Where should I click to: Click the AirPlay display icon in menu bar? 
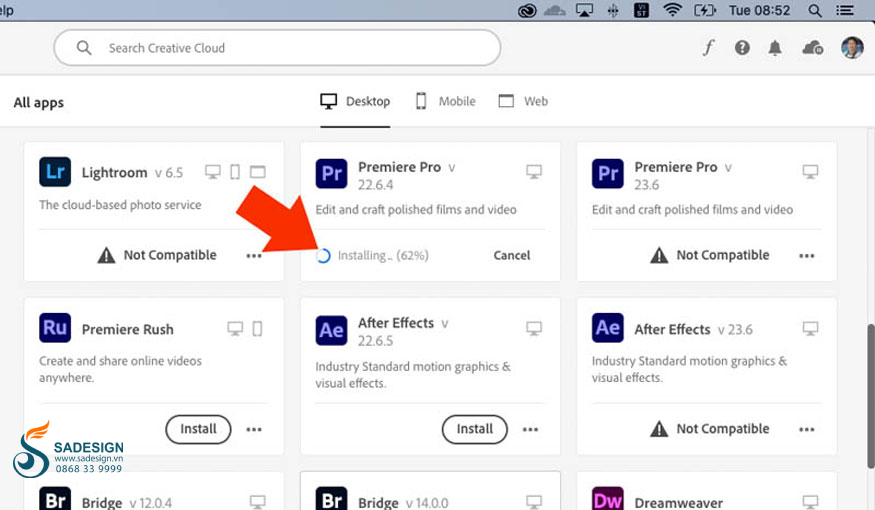pyautogui.click(x=584, y=11)
